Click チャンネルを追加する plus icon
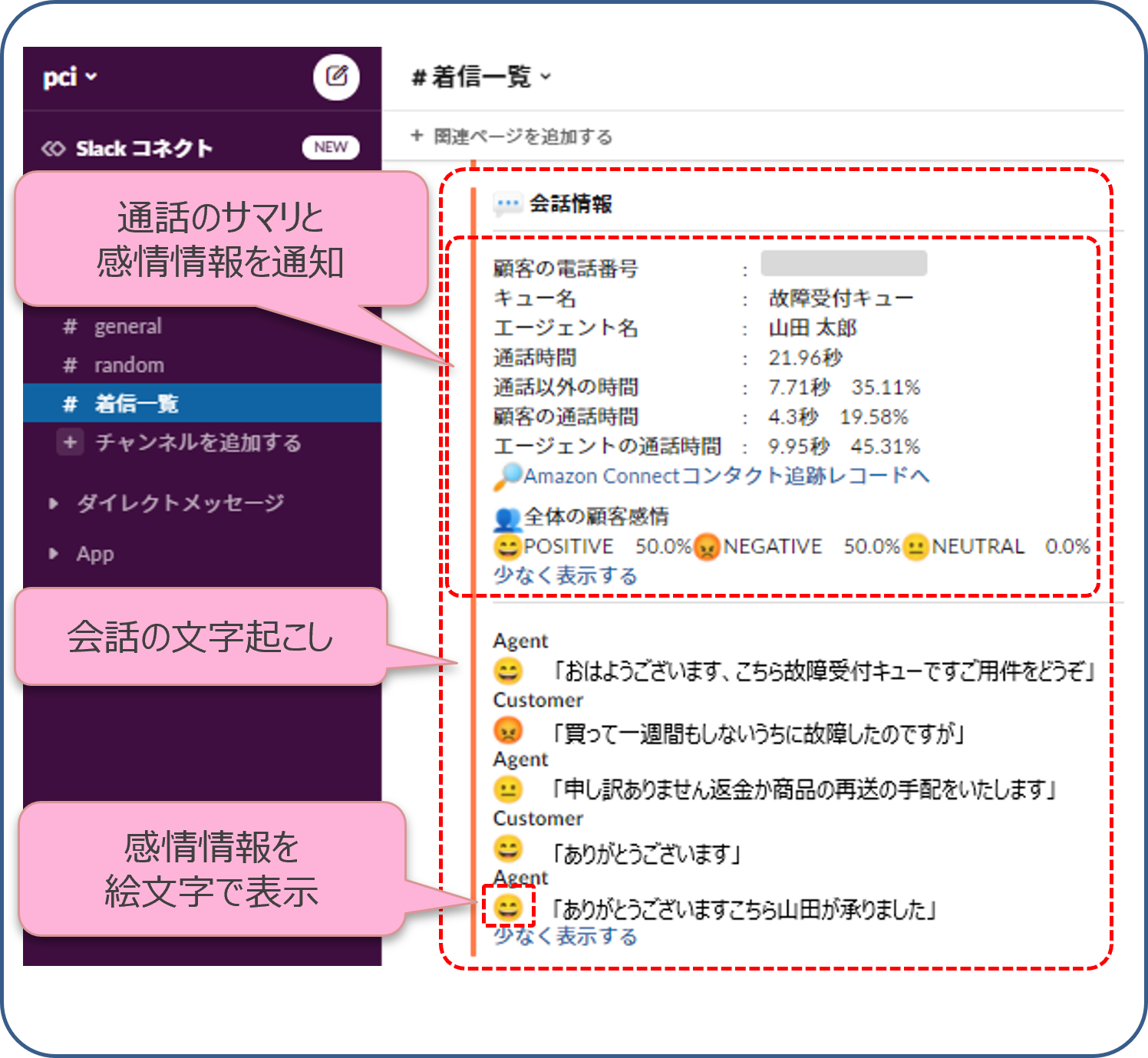 pyautogui.click(x=70, y=442)
